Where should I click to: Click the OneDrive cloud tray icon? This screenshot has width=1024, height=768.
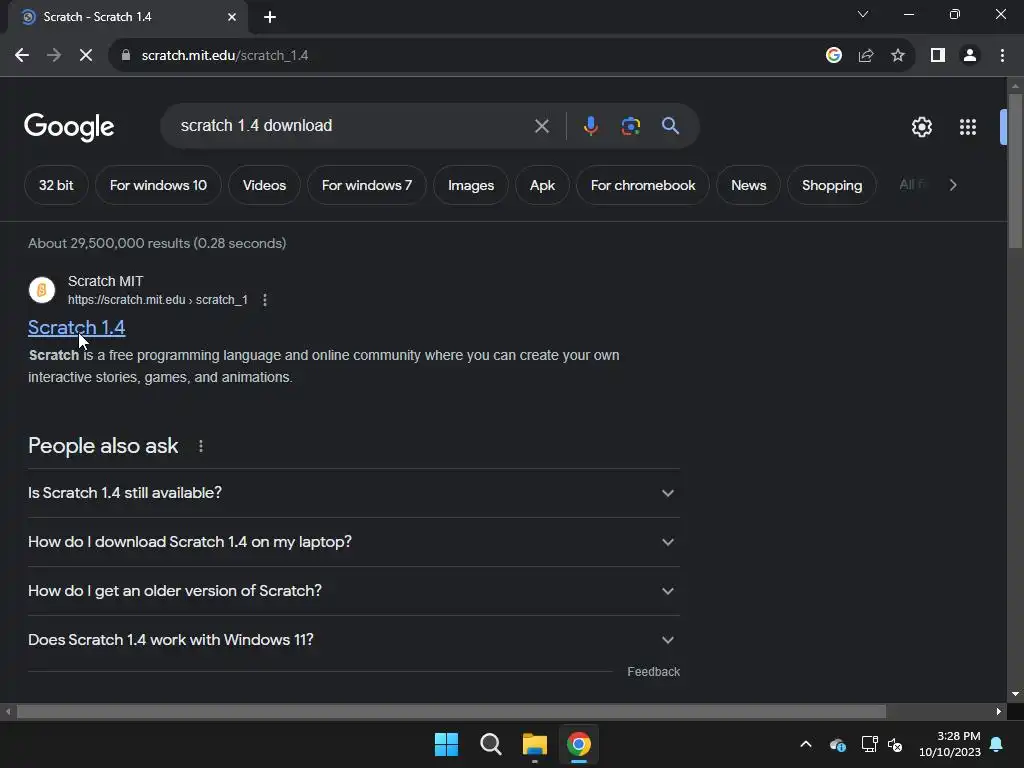(838, 744)
